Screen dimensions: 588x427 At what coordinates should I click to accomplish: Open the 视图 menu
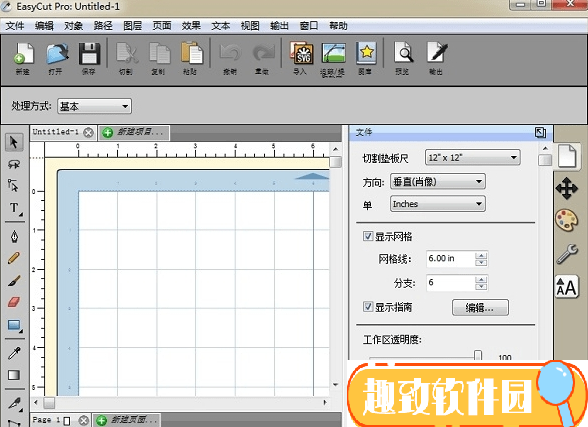[250, 25]
